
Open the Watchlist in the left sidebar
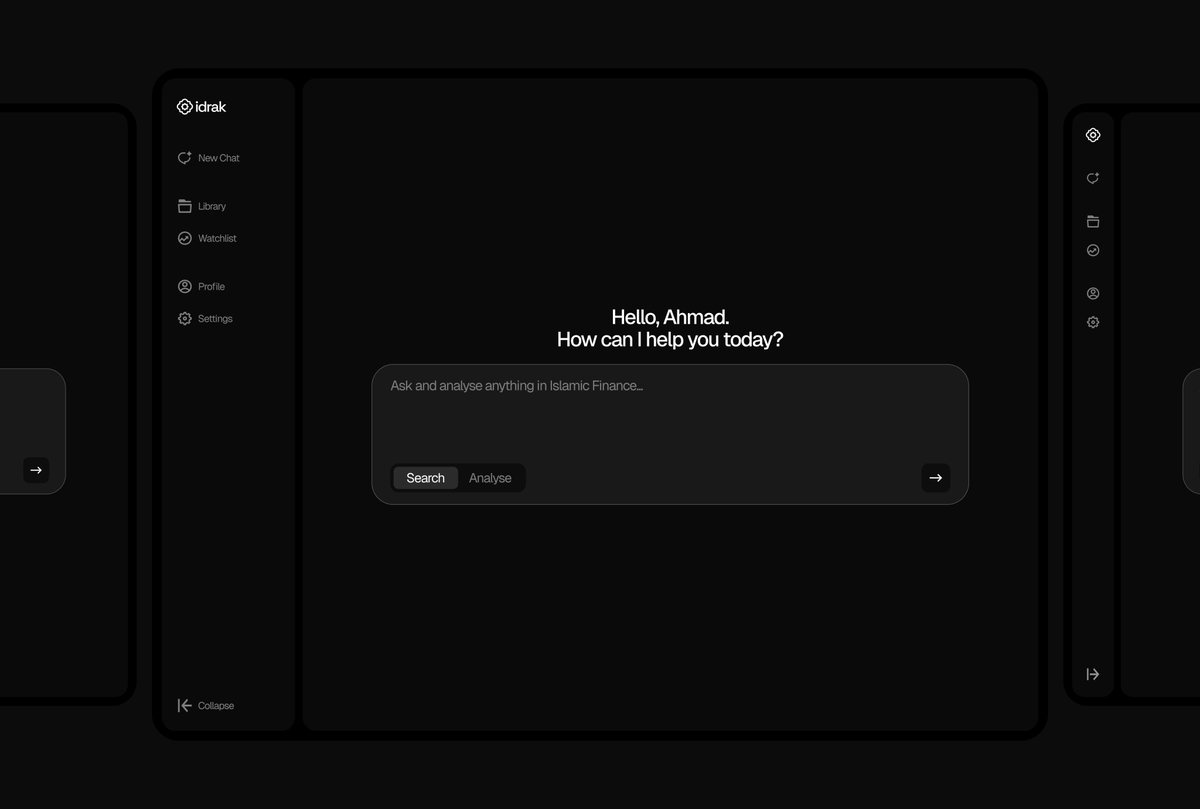coord(207,238)
